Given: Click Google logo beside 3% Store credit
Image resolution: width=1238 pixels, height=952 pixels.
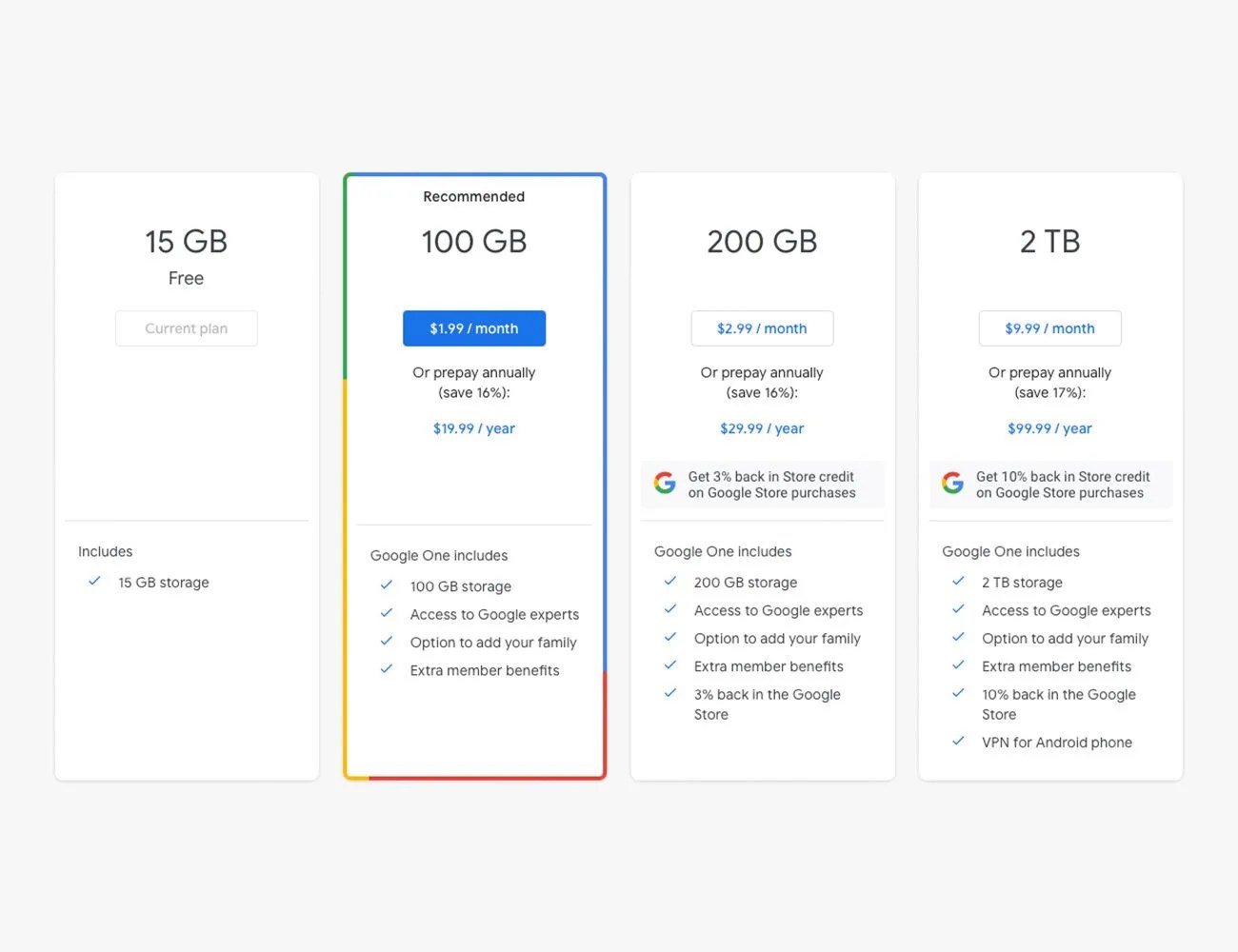Looking at the screenshot, I should (x=665, y=483).
